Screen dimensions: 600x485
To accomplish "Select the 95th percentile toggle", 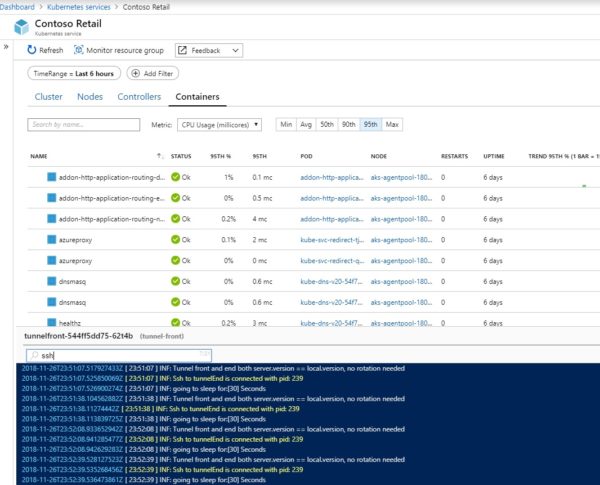I will point(370,124).
